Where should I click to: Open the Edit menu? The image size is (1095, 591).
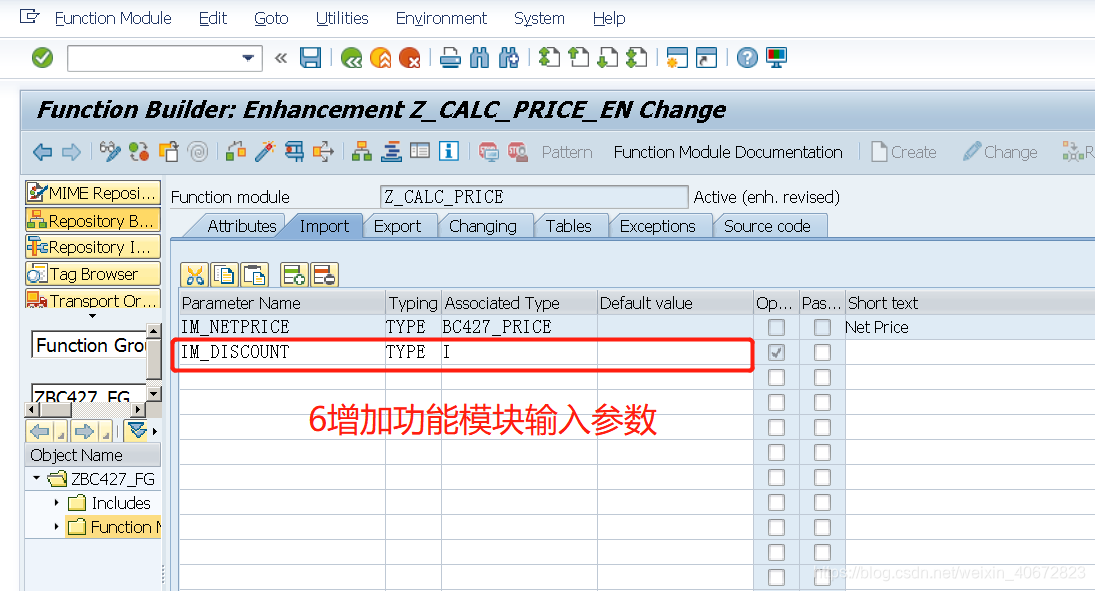click(x=213, y=18)
